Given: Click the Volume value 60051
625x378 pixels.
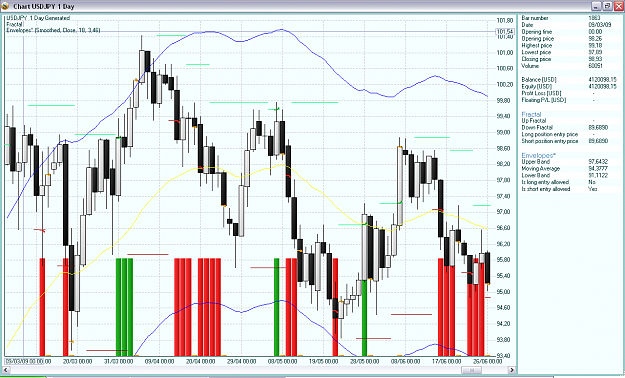Looking at the screenshot, I should pyautogui.click(x=595, y=66).
